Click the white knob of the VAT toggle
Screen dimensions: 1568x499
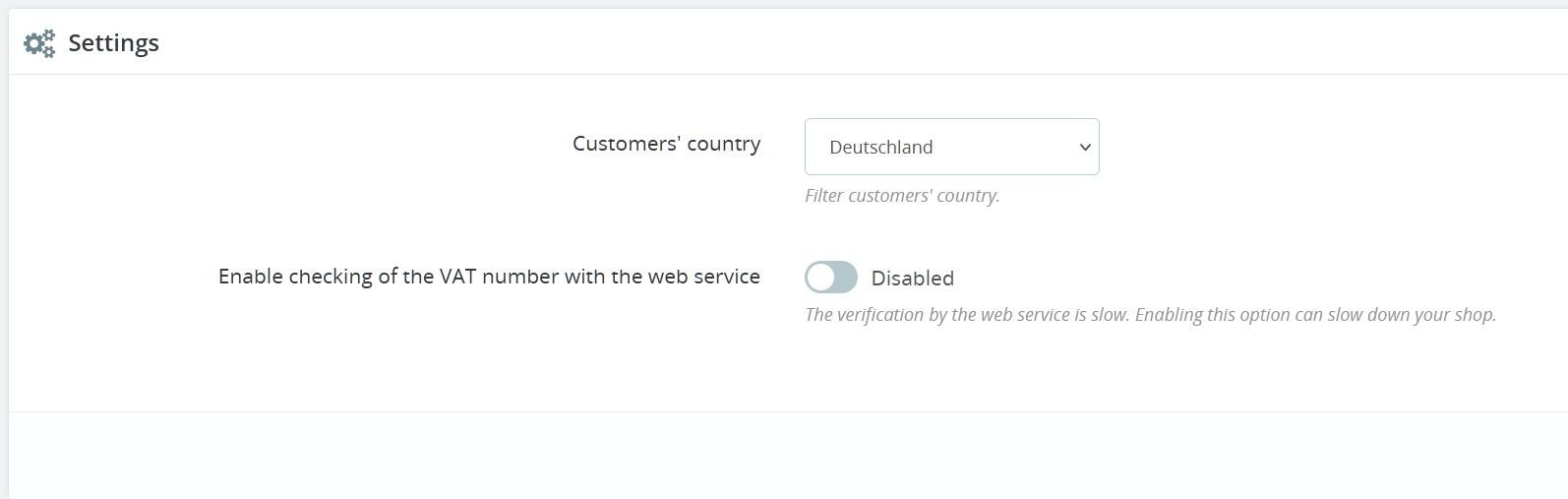point(820,278)
